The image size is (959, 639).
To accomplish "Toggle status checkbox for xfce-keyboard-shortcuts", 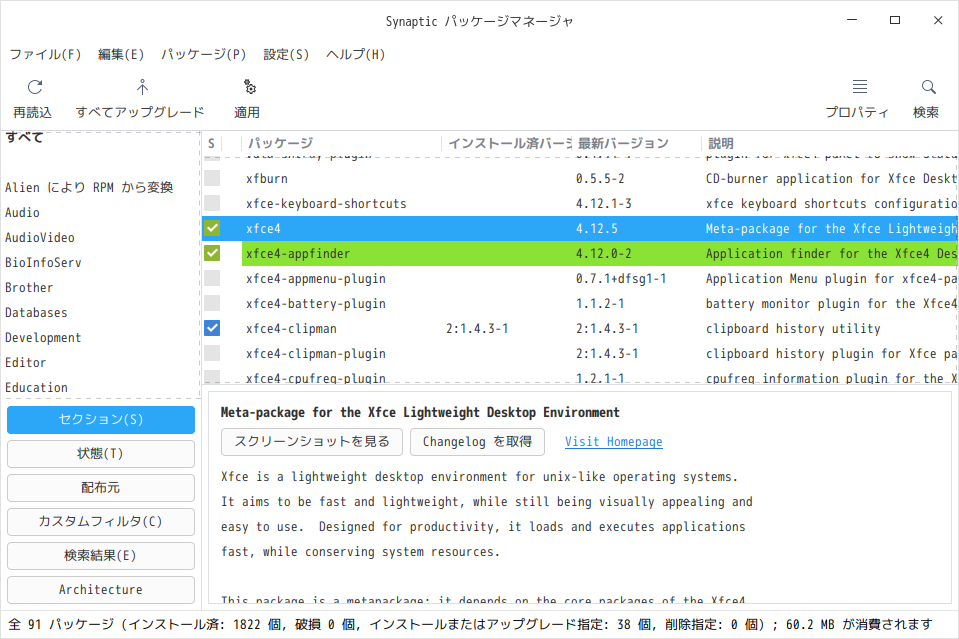I will point(212,203).
